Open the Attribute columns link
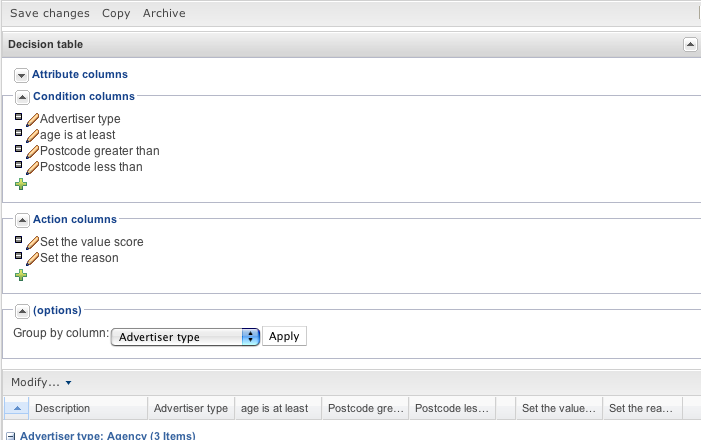Screen dimensions: 701x440 80,74
